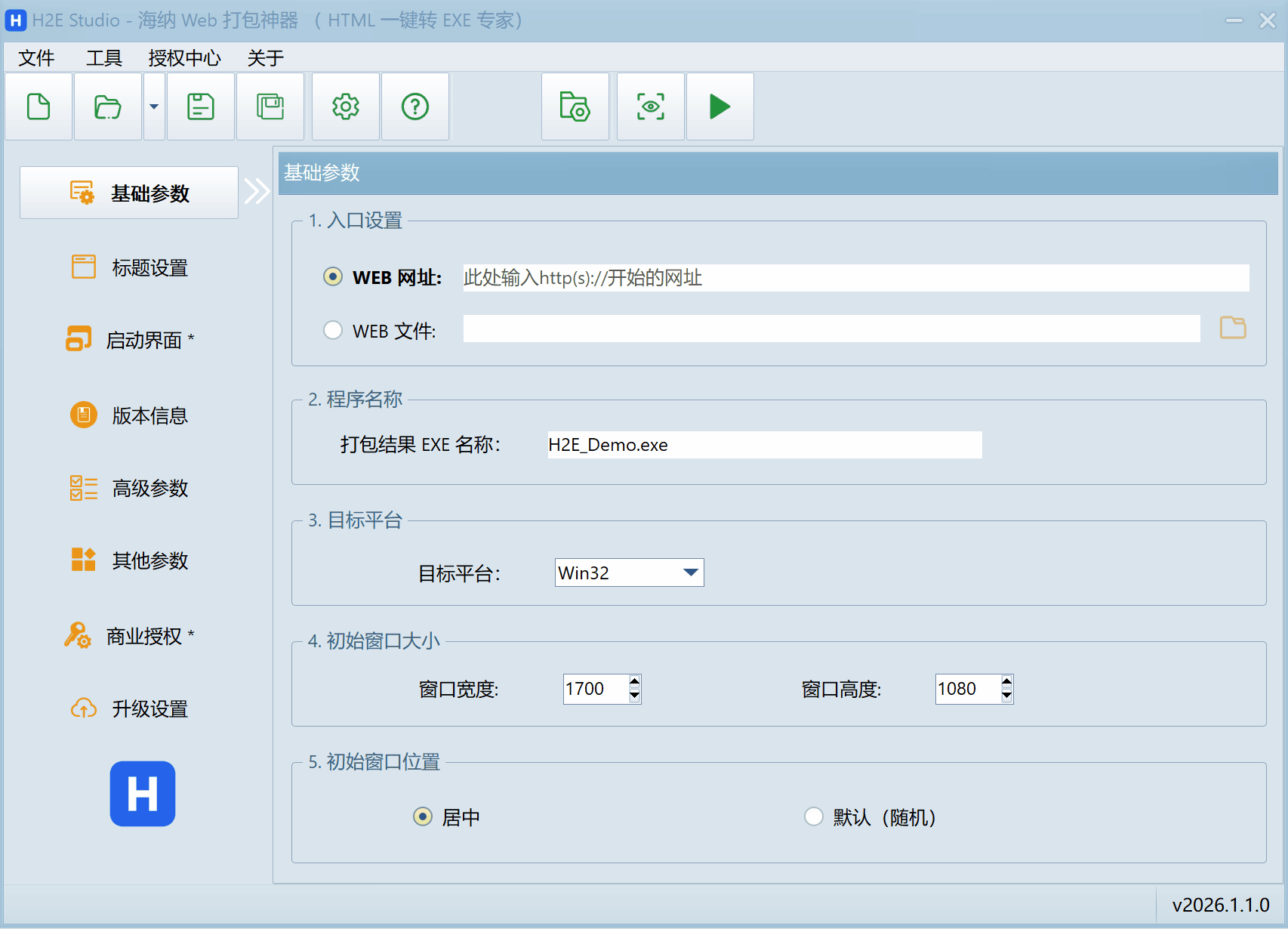
Task: Open the recent files dropdown arrow in toolbar
Action: 154,106
